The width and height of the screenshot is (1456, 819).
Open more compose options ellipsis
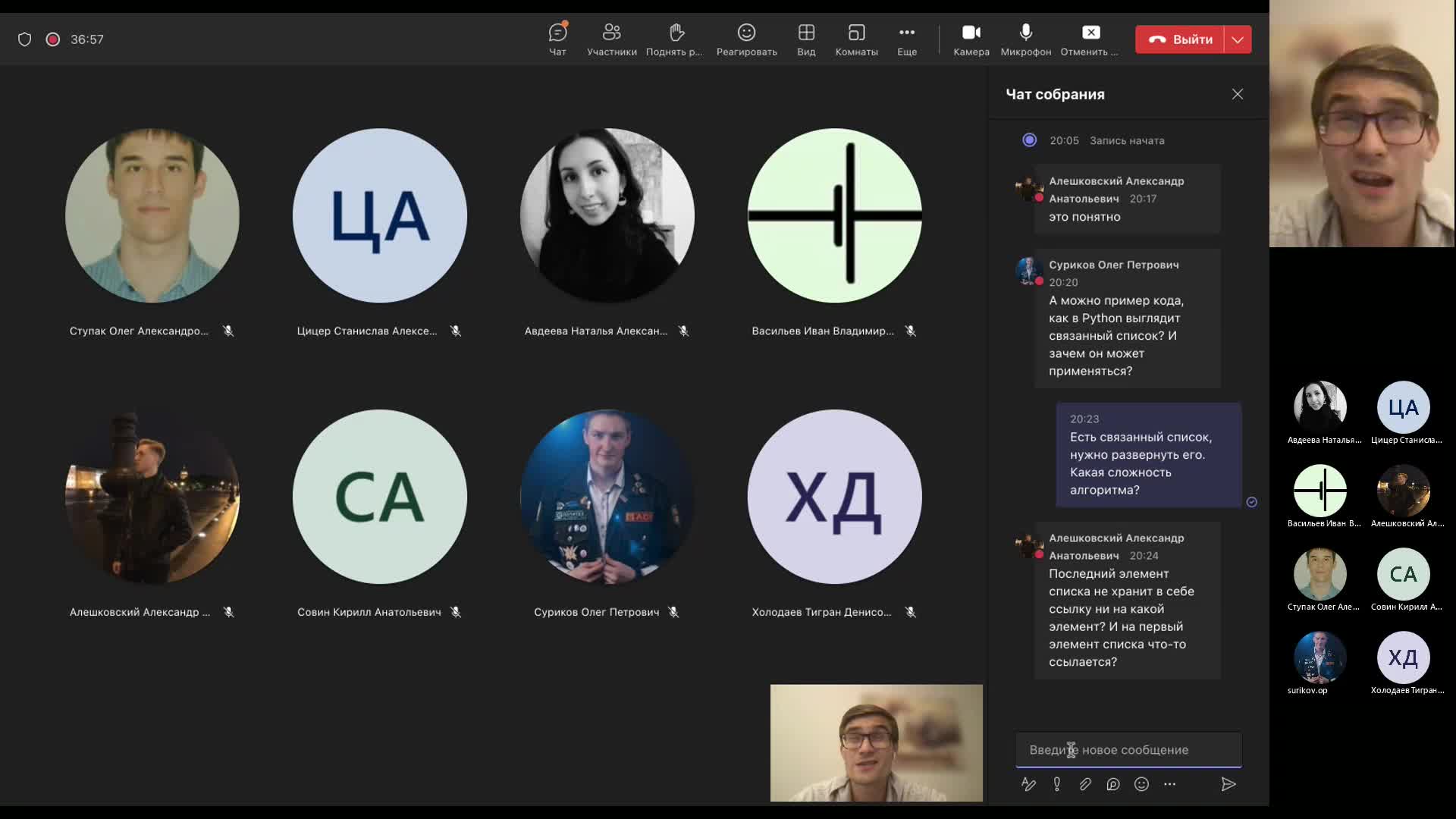pyautogui.click(x=1169, y=784)
